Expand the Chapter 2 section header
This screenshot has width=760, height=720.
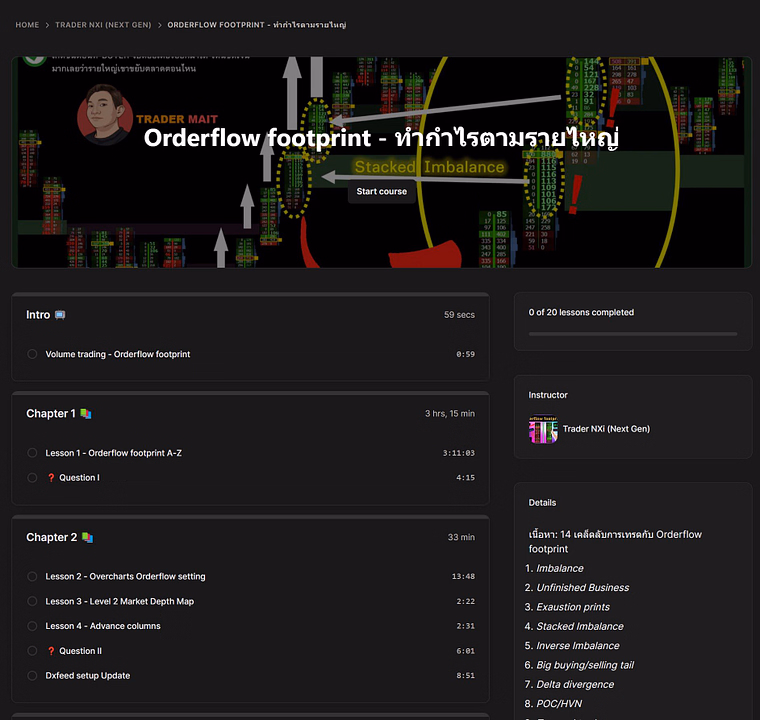point(251,537)
